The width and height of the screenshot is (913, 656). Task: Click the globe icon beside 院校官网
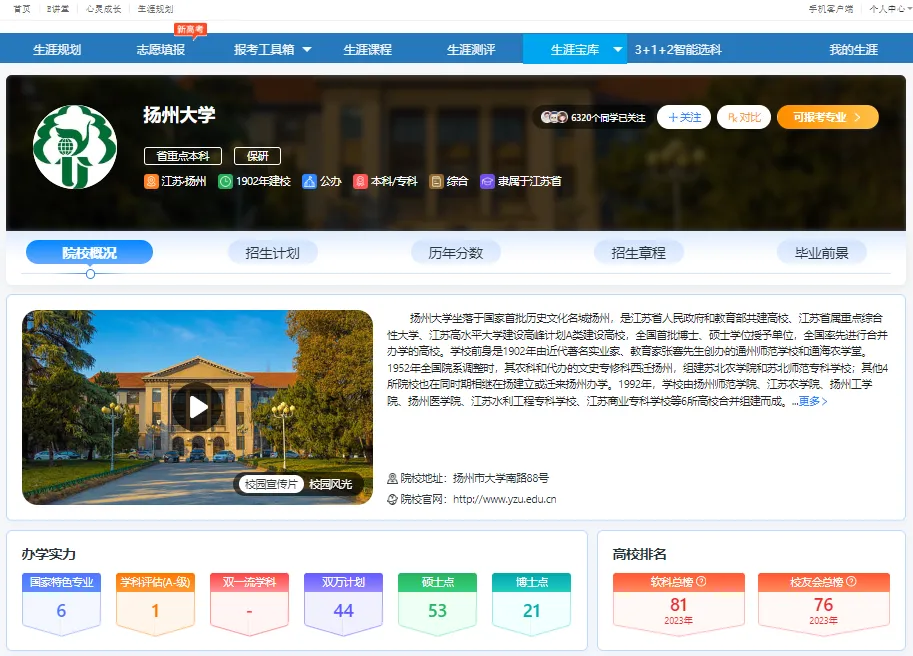coord(392,499)
